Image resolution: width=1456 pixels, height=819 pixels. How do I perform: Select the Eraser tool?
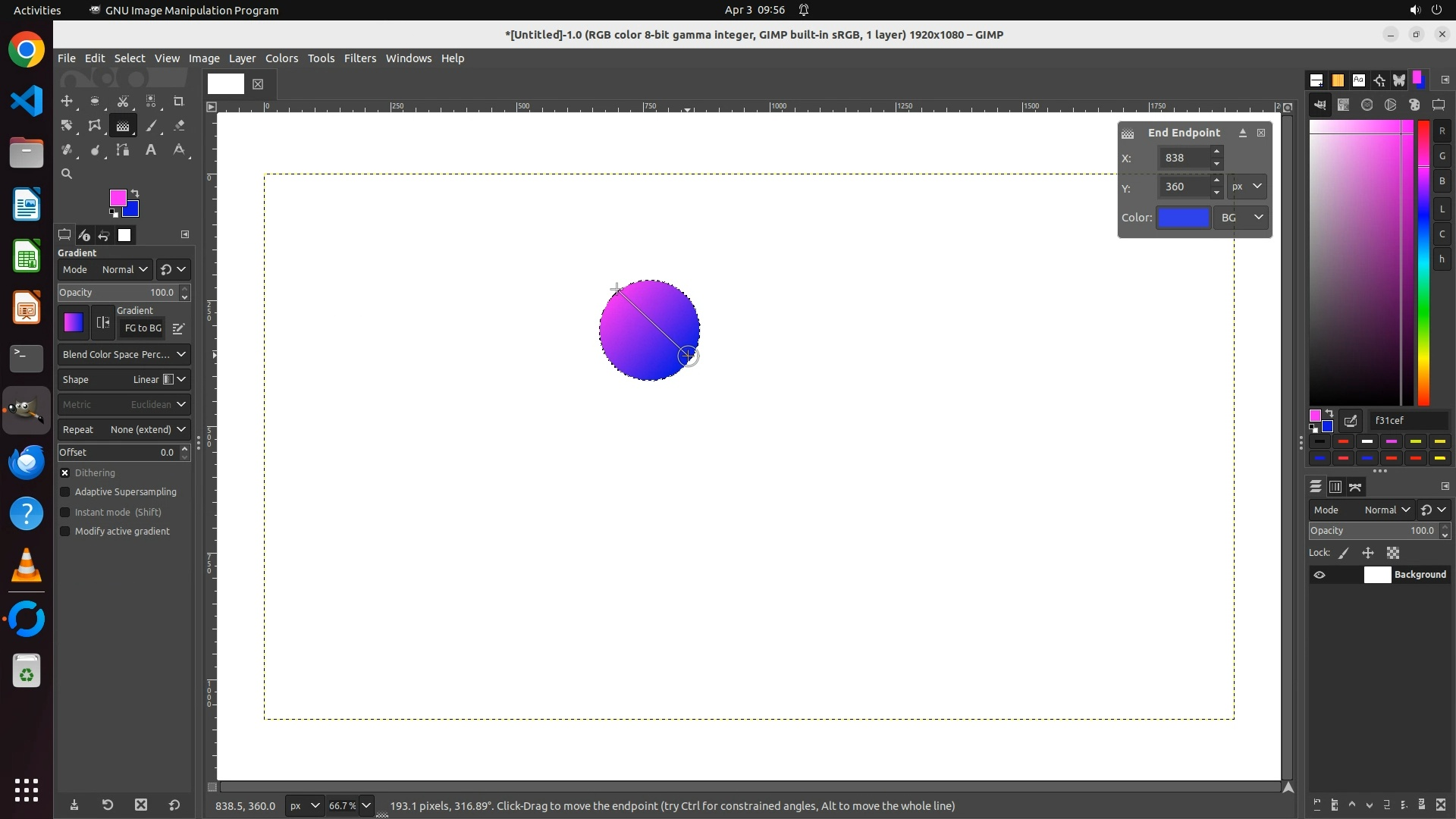pyautogui.click(x=179, y=126)
